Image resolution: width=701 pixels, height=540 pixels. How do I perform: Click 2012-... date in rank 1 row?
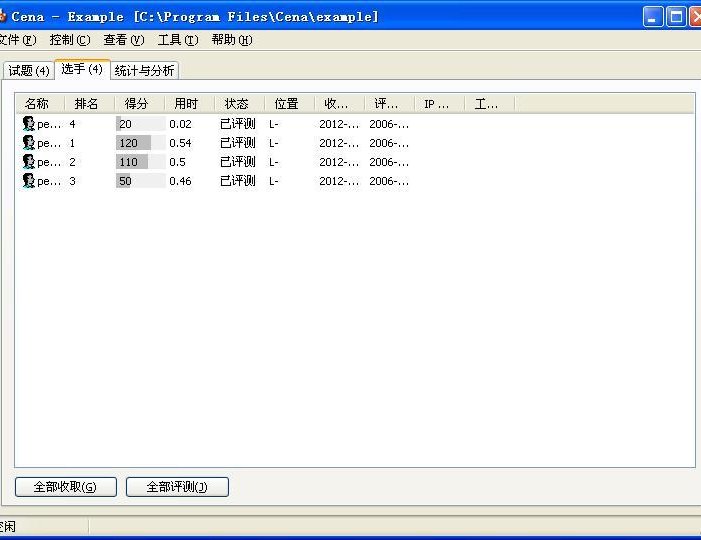339,143
